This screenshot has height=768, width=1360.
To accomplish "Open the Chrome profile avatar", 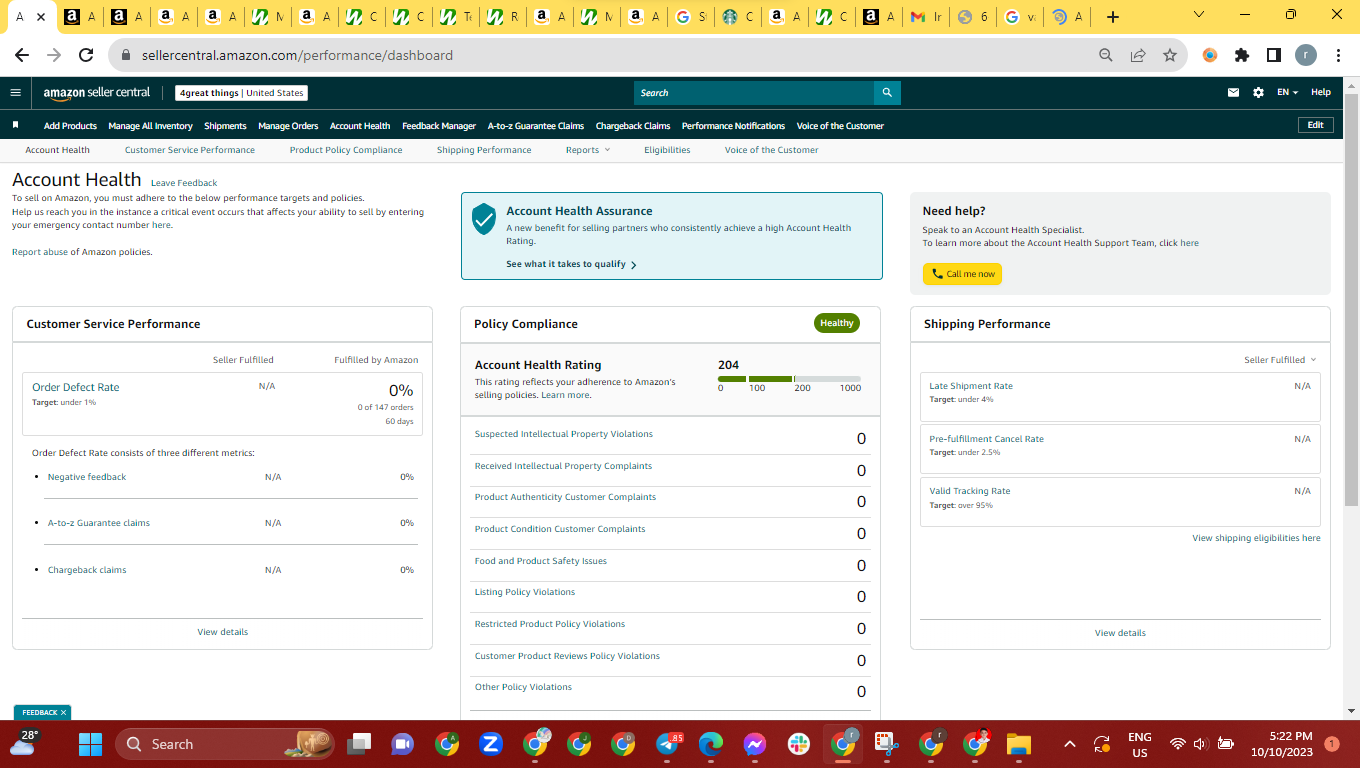I will 1306,56.
